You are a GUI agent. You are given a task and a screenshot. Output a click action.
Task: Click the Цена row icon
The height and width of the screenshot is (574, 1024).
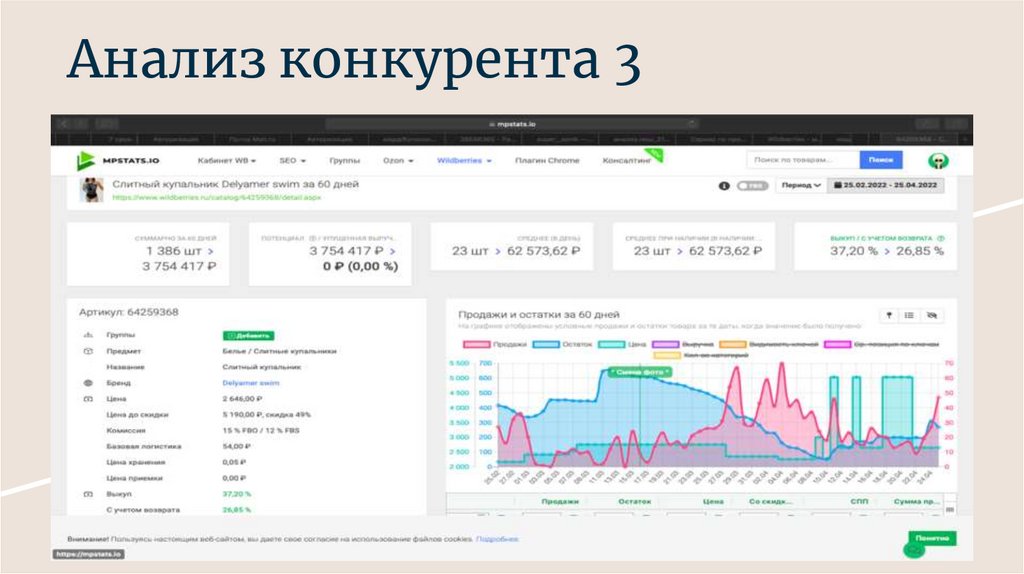point(88,399)
